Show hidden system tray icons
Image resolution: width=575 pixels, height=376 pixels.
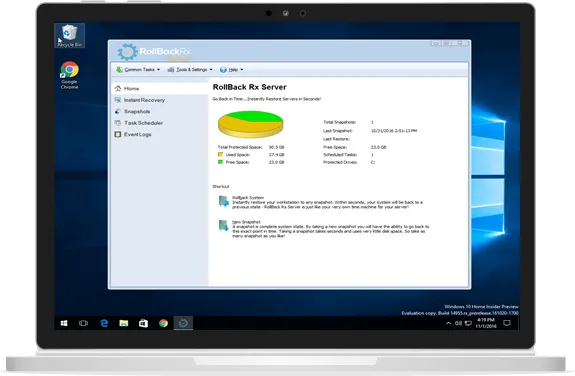[448, 323]
